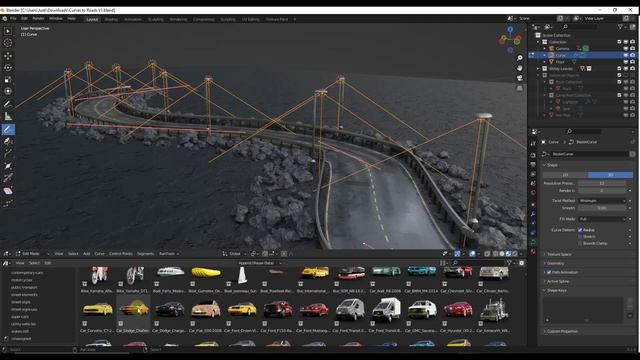Select the Rotate tool
Screen dimensions: 640x360
tap(8, 68)
